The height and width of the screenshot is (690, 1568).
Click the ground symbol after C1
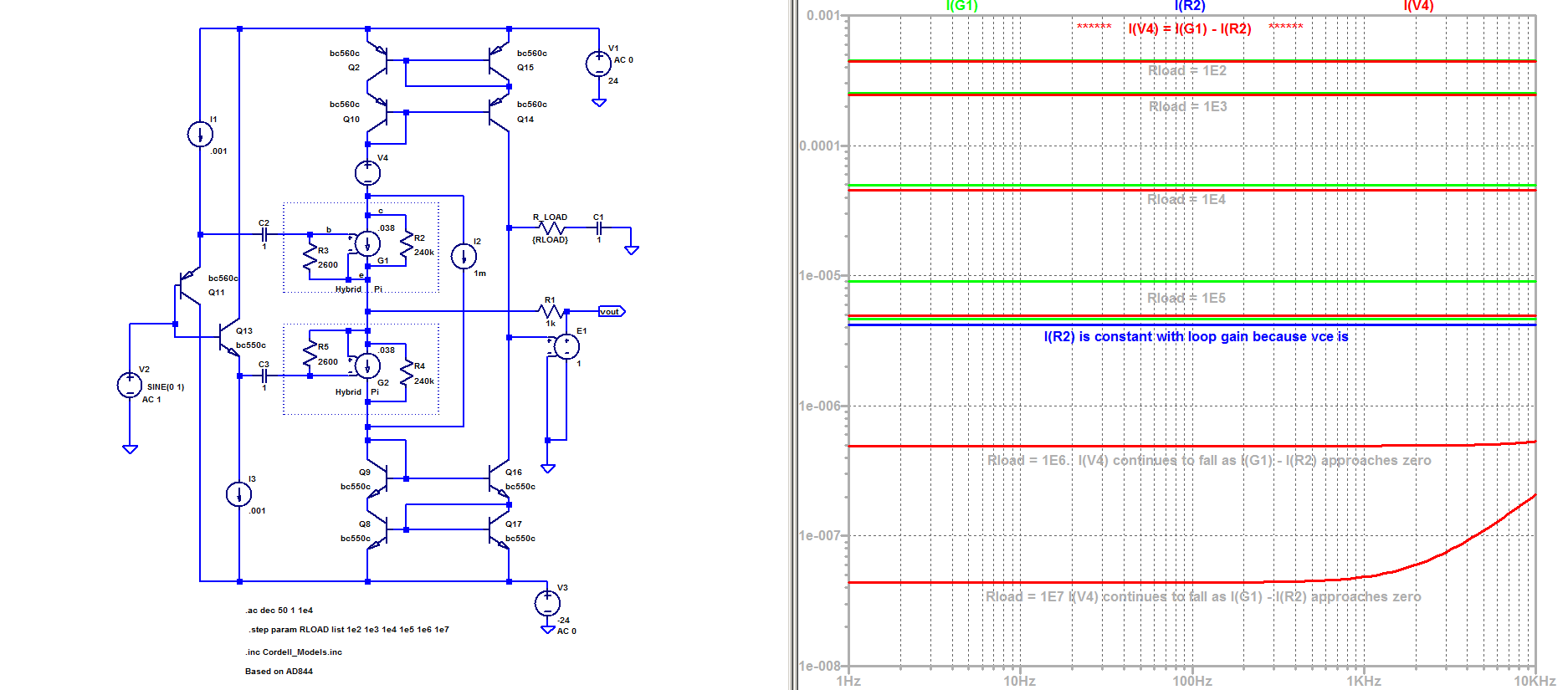point(632,250)
